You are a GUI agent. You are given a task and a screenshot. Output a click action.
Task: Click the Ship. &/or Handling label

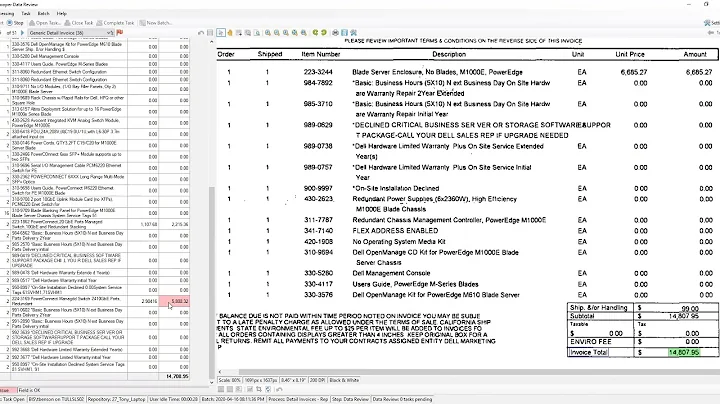tap(598, 308)
